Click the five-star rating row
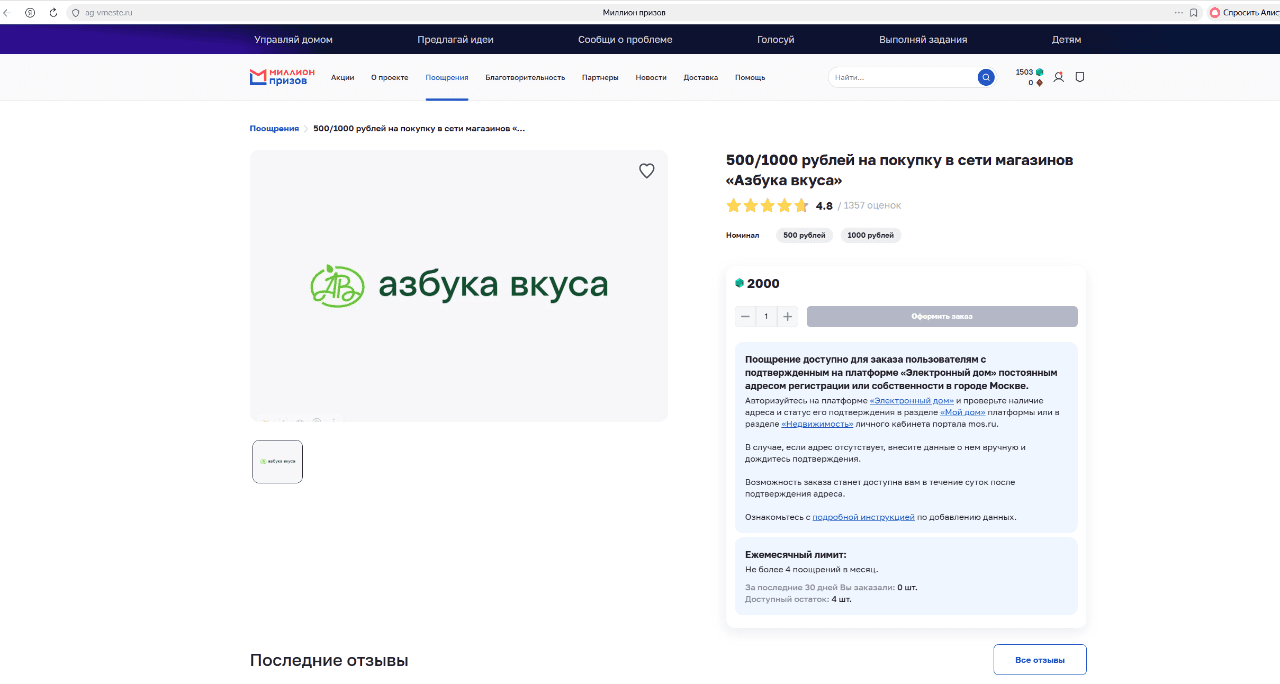Image resolution: width=1280 pixels, height=684 pixels. coord(767,206)
